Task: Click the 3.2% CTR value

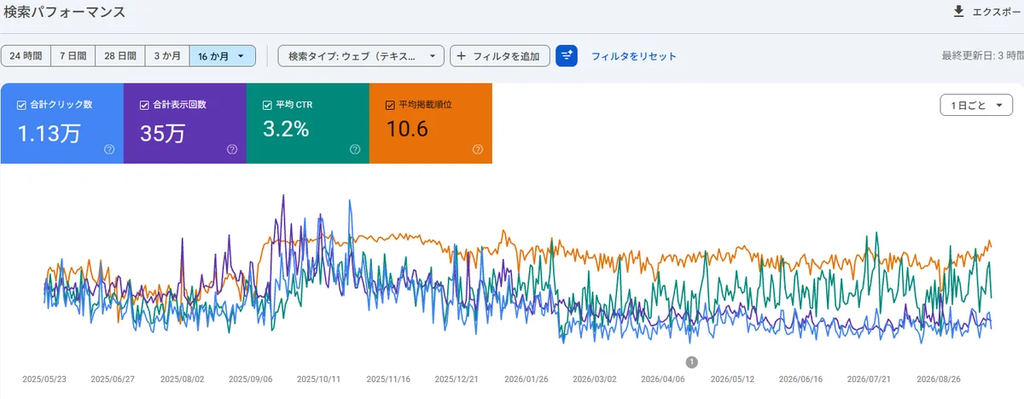Action: (285, 129)
